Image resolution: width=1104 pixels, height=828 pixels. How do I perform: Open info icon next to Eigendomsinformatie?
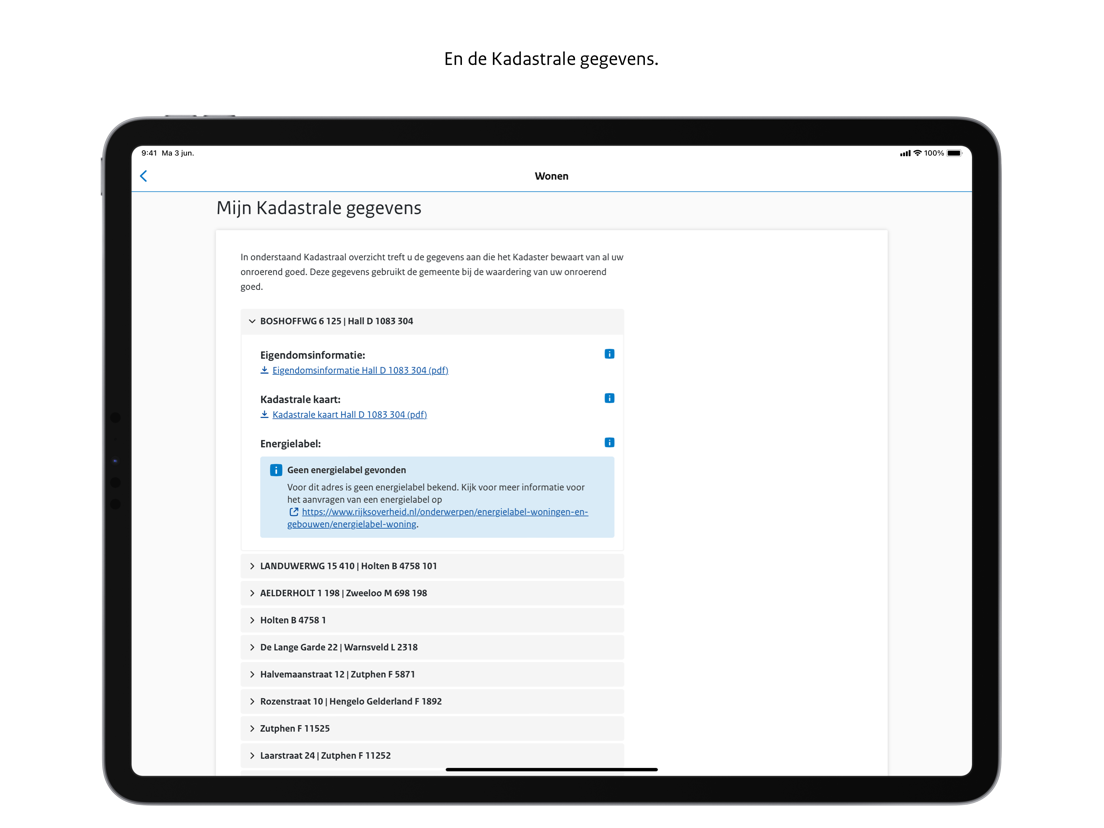click(610, 354)
